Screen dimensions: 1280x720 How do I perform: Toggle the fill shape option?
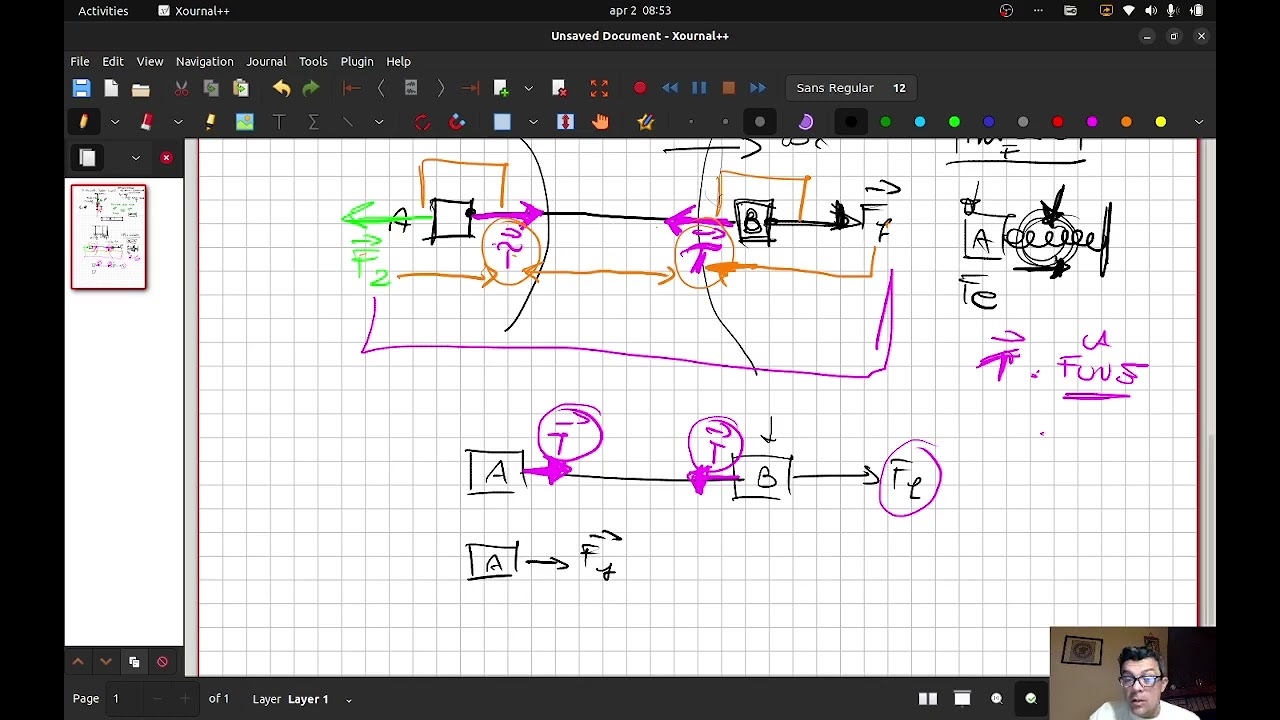(x=805, y=122)
